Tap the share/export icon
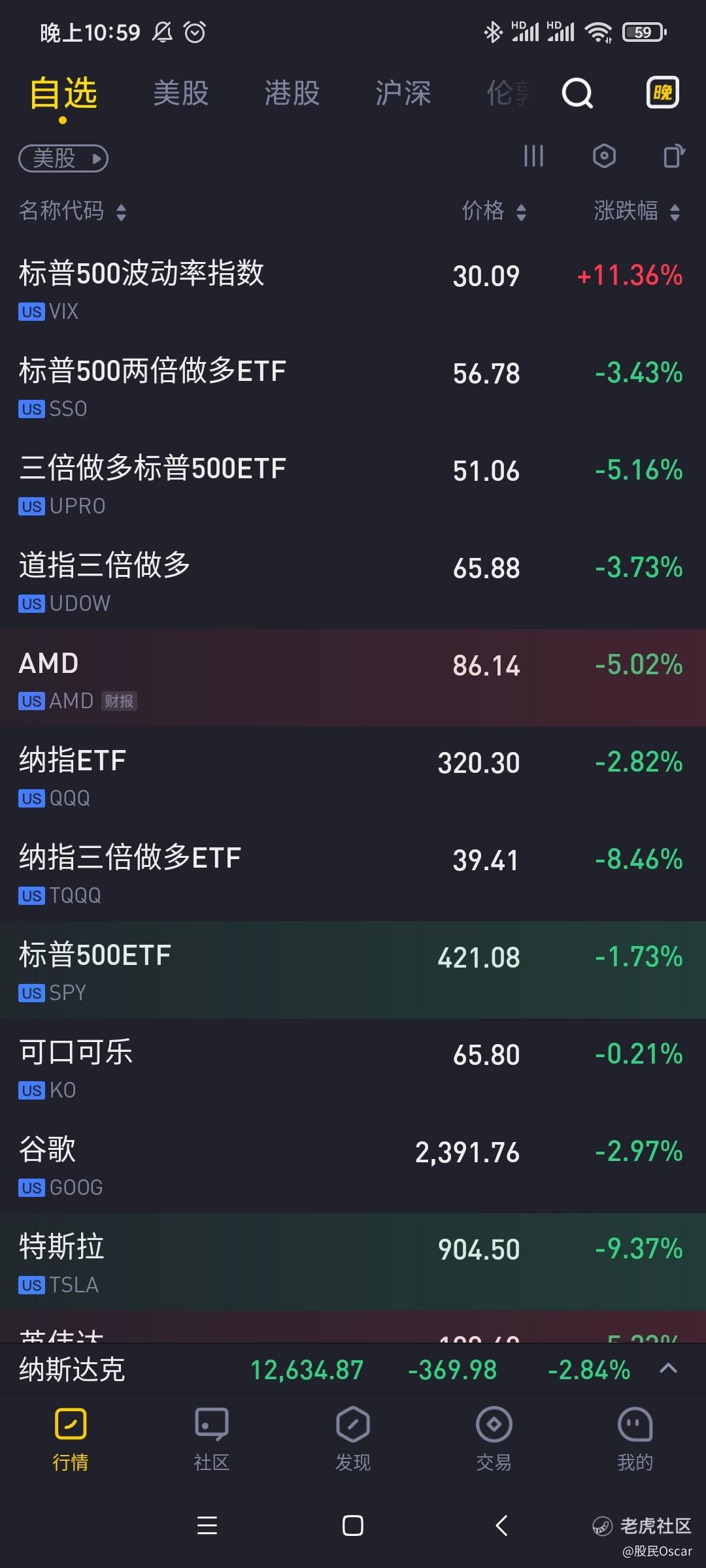706x1568 pixels. click(674, 157)
